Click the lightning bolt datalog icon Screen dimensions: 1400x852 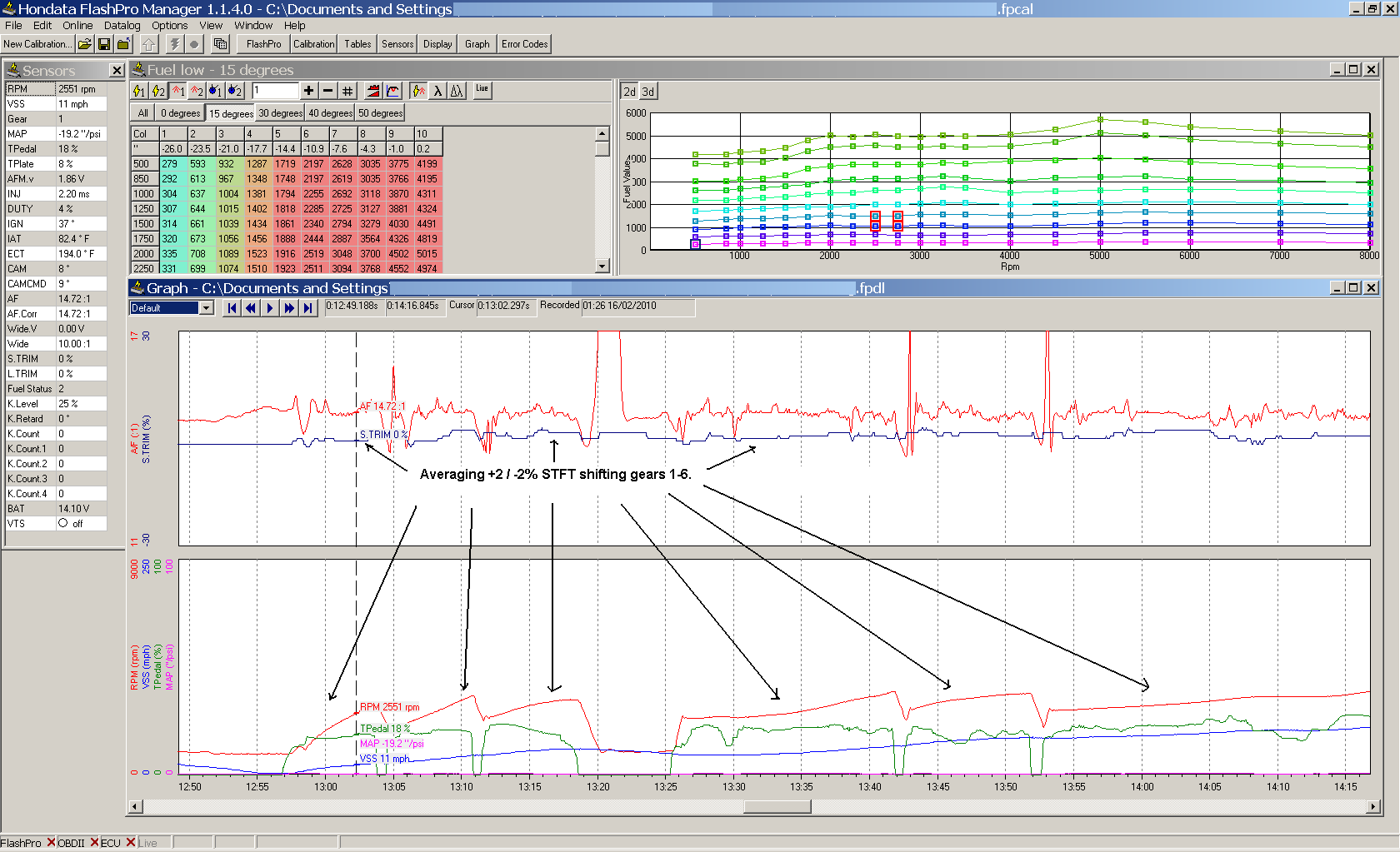(x=174, y=44)
